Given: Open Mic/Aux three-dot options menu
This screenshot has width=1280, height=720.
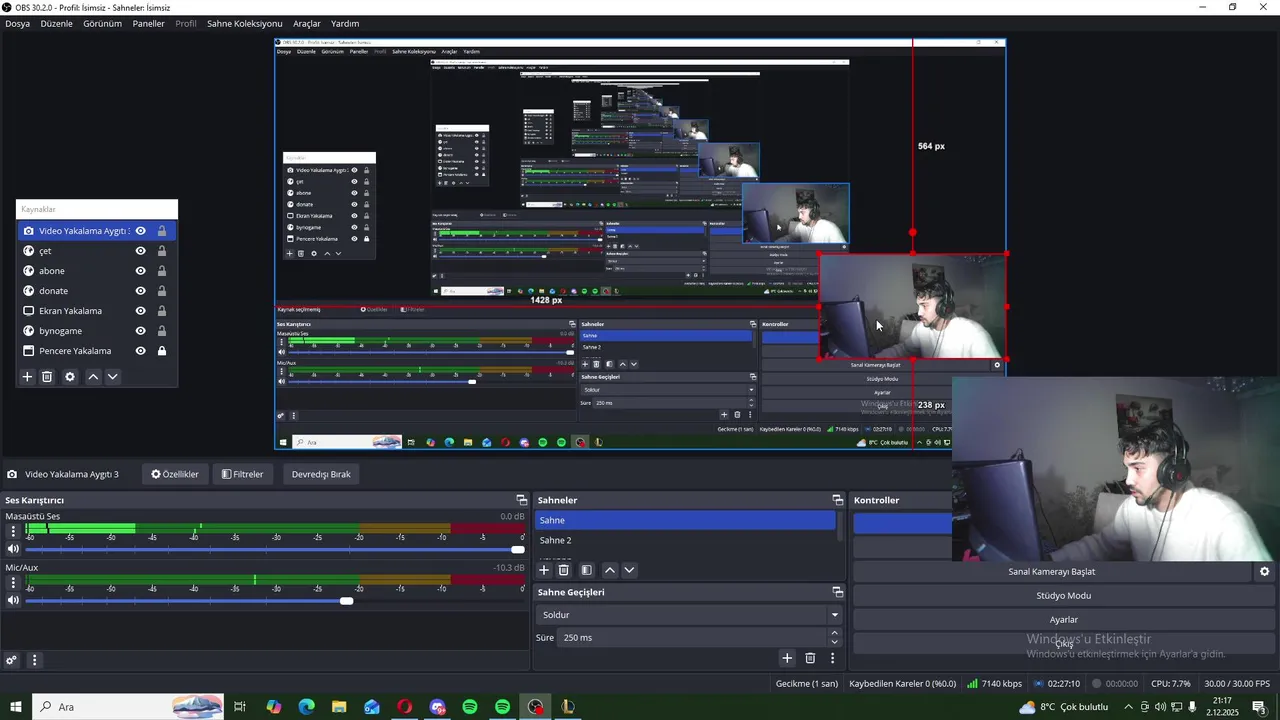Looking at the screenshot, I should coord(13,582).
